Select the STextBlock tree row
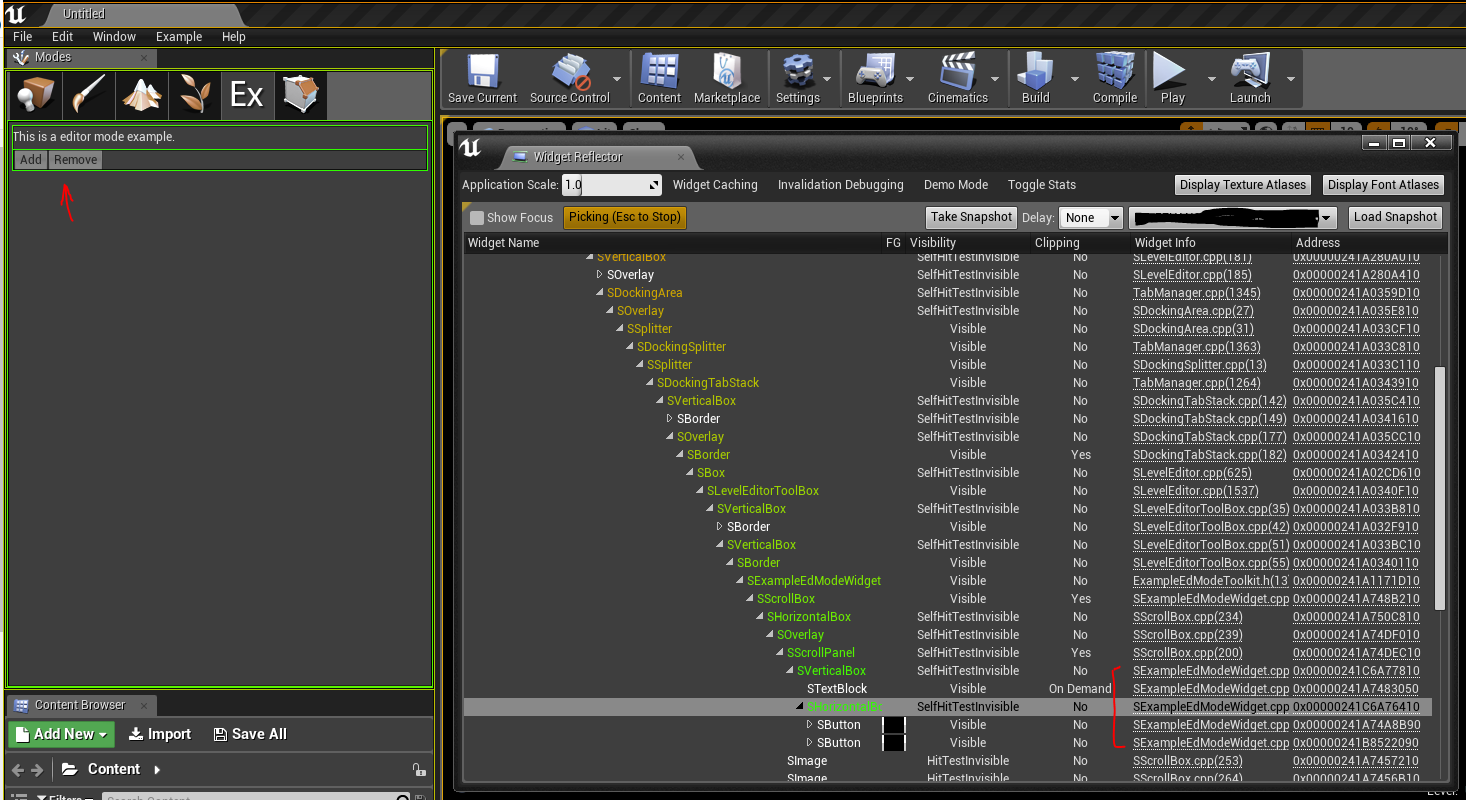Image resolution: width=1466 pixels, height=800 pixels. pyautogui.click(x=948, y=689)
